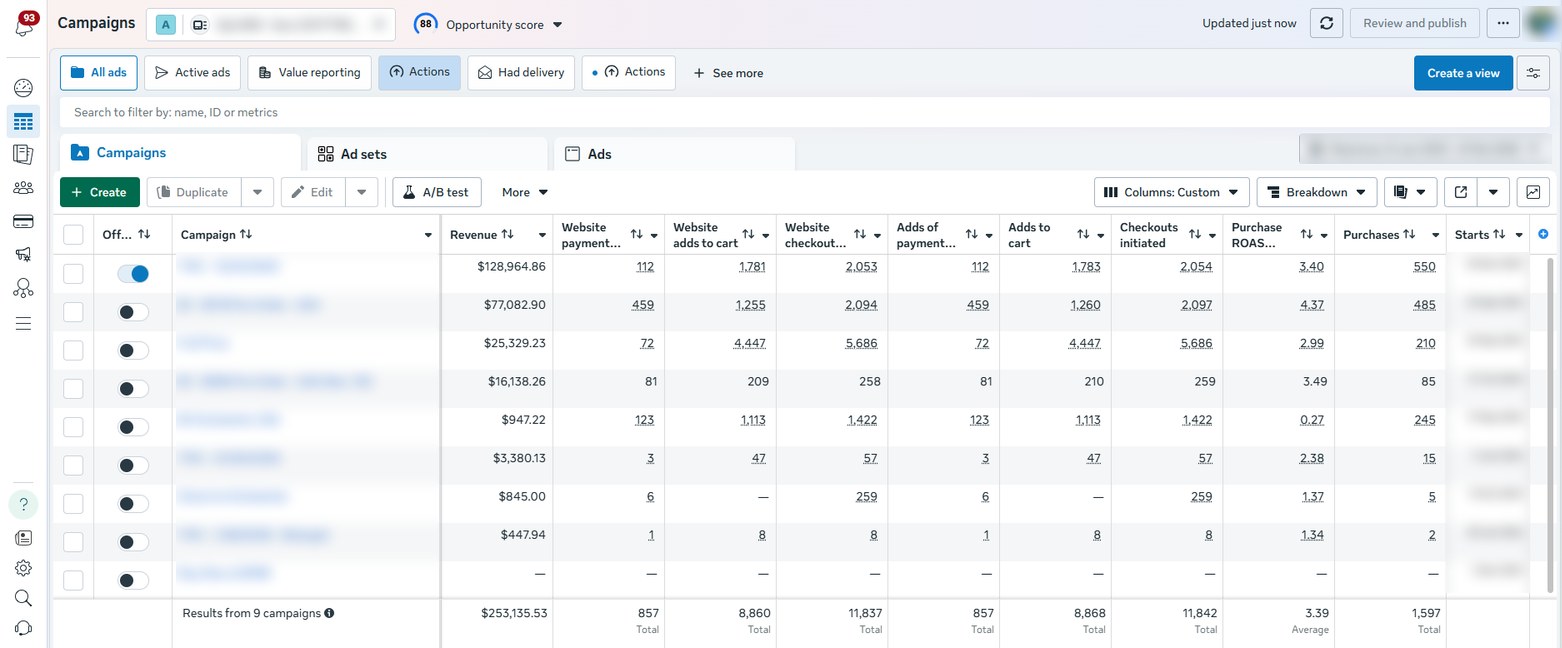Viewport: 1562px width, 648px height.
Task: Click the Purchase ROAS value 4.37
Action: 1312,305
